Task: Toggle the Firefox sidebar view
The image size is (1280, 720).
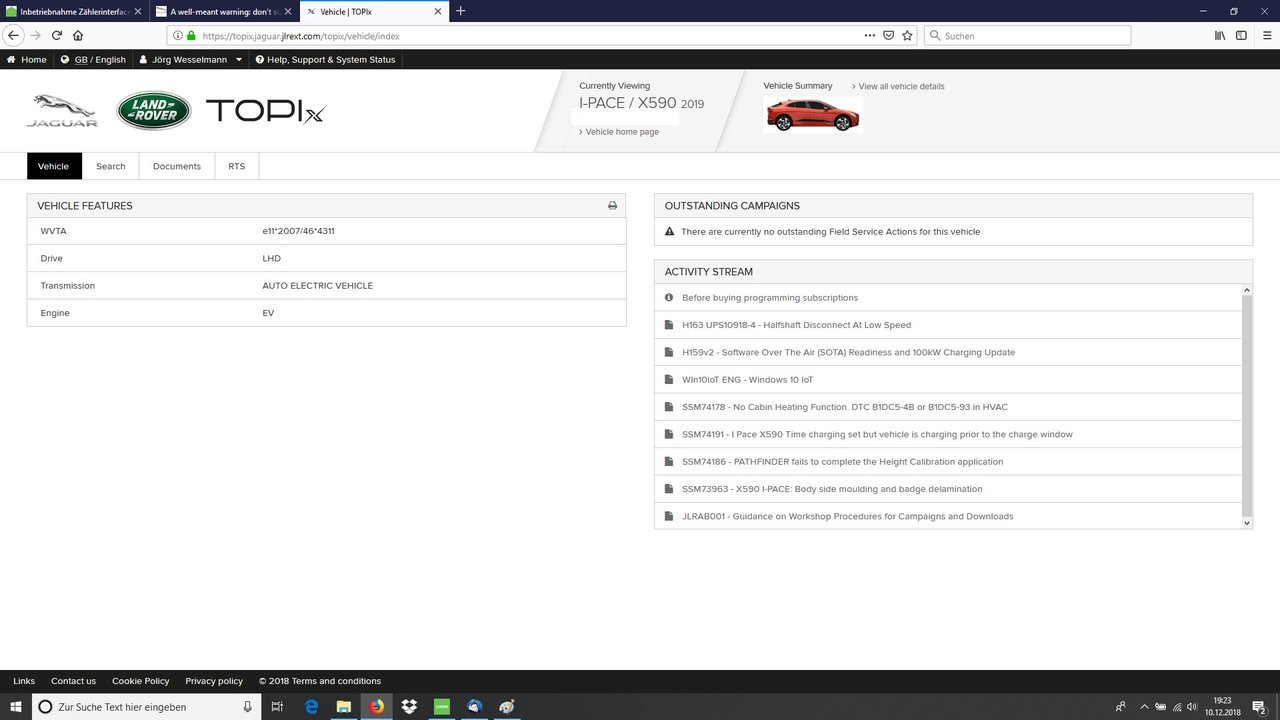Action: coord(1241,35)
